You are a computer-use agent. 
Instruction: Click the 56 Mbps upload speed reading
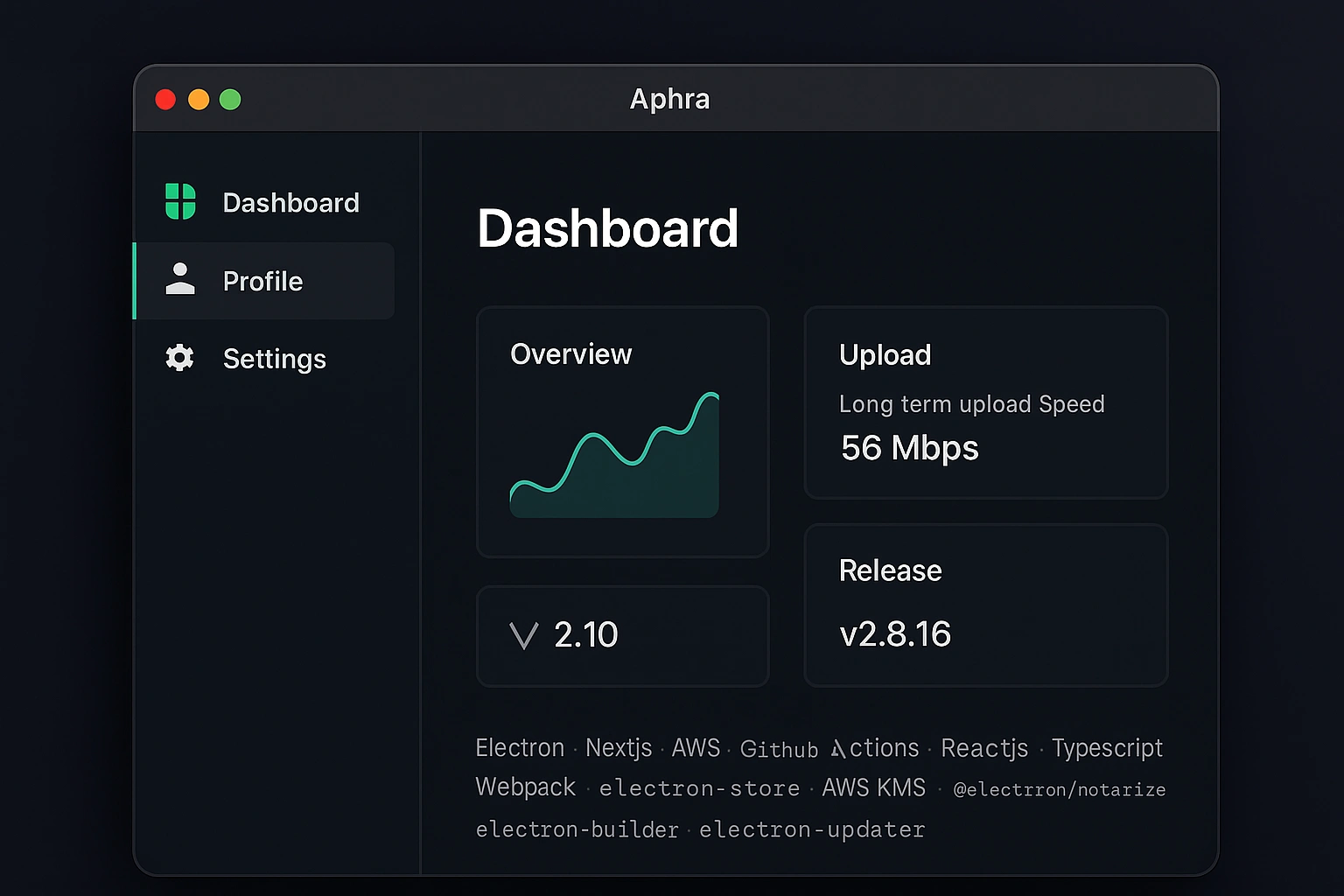tap(908, 448)
